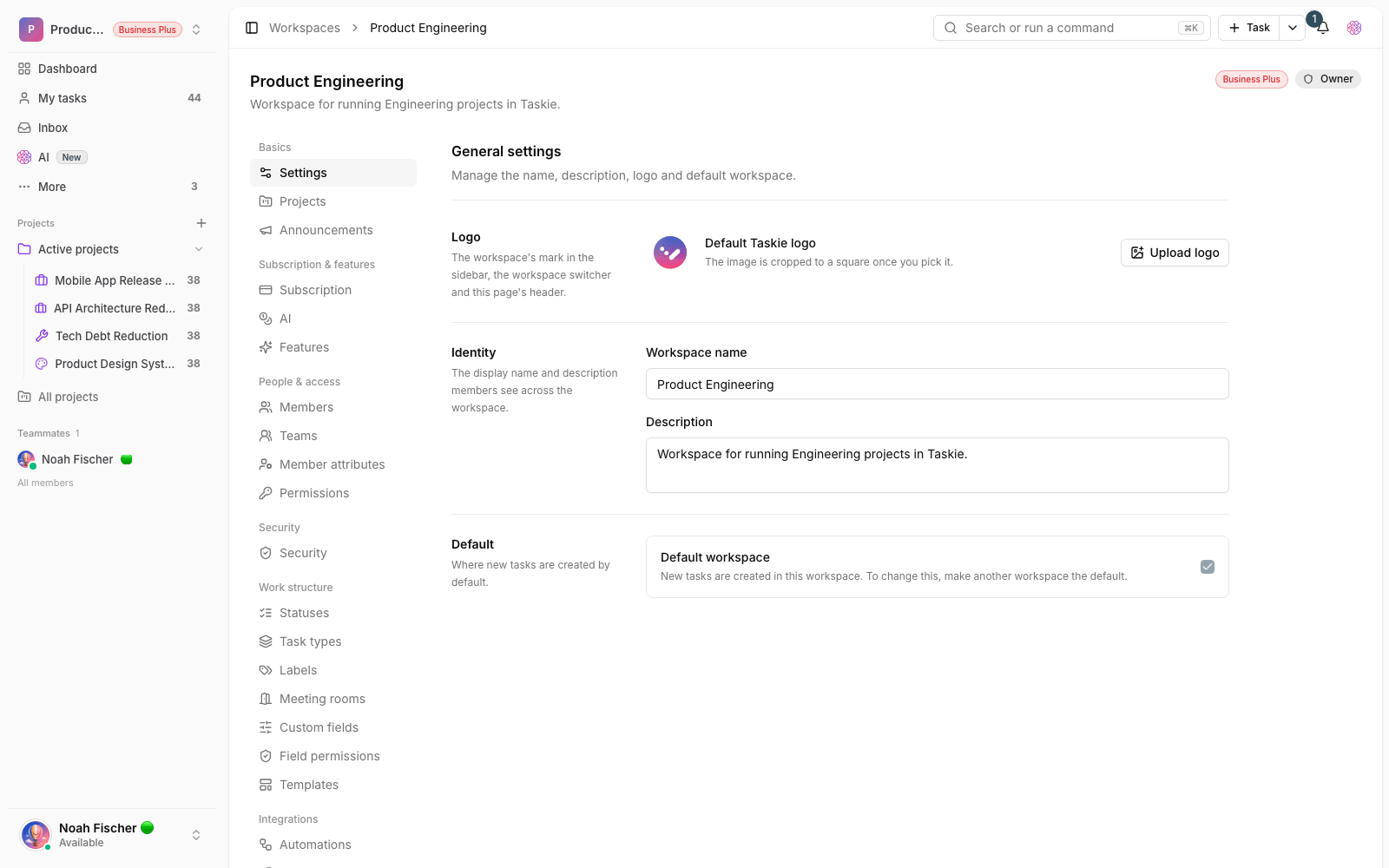Open Permissions settings page
The width and height of the screenshot is (1389, 868).
[x=333, y=493]
